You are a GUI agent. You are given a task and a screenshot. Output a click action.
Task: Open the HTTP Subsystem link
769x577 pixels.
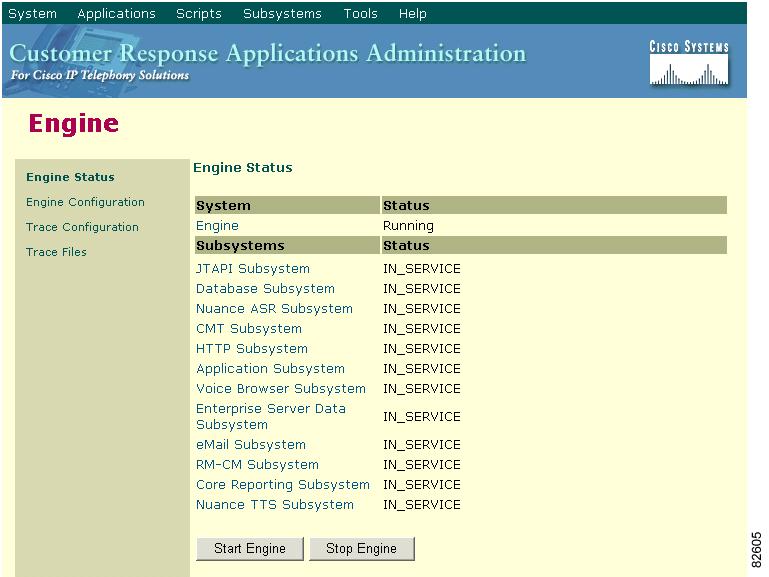[252, 349]
